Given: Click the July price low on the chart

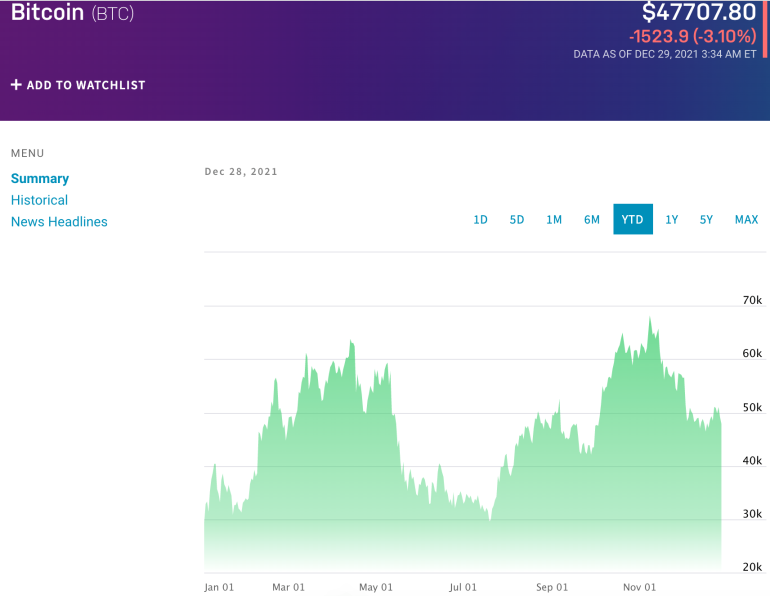Looking at the screenshot, I should pos(490,519).
